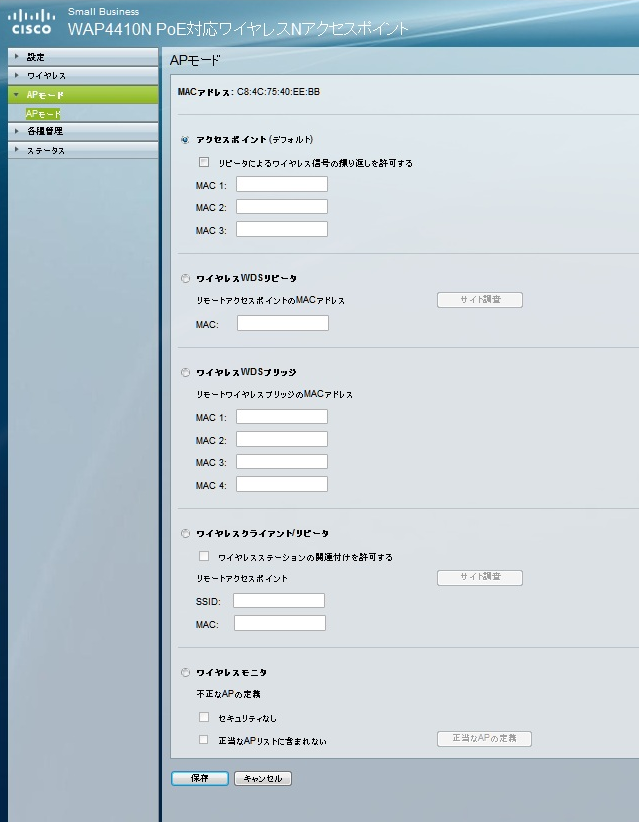The height and width of the screenshot is (822, 639).
Task: Focus the MAC 3 field under アクセスポイント
Action: point(281,229)
